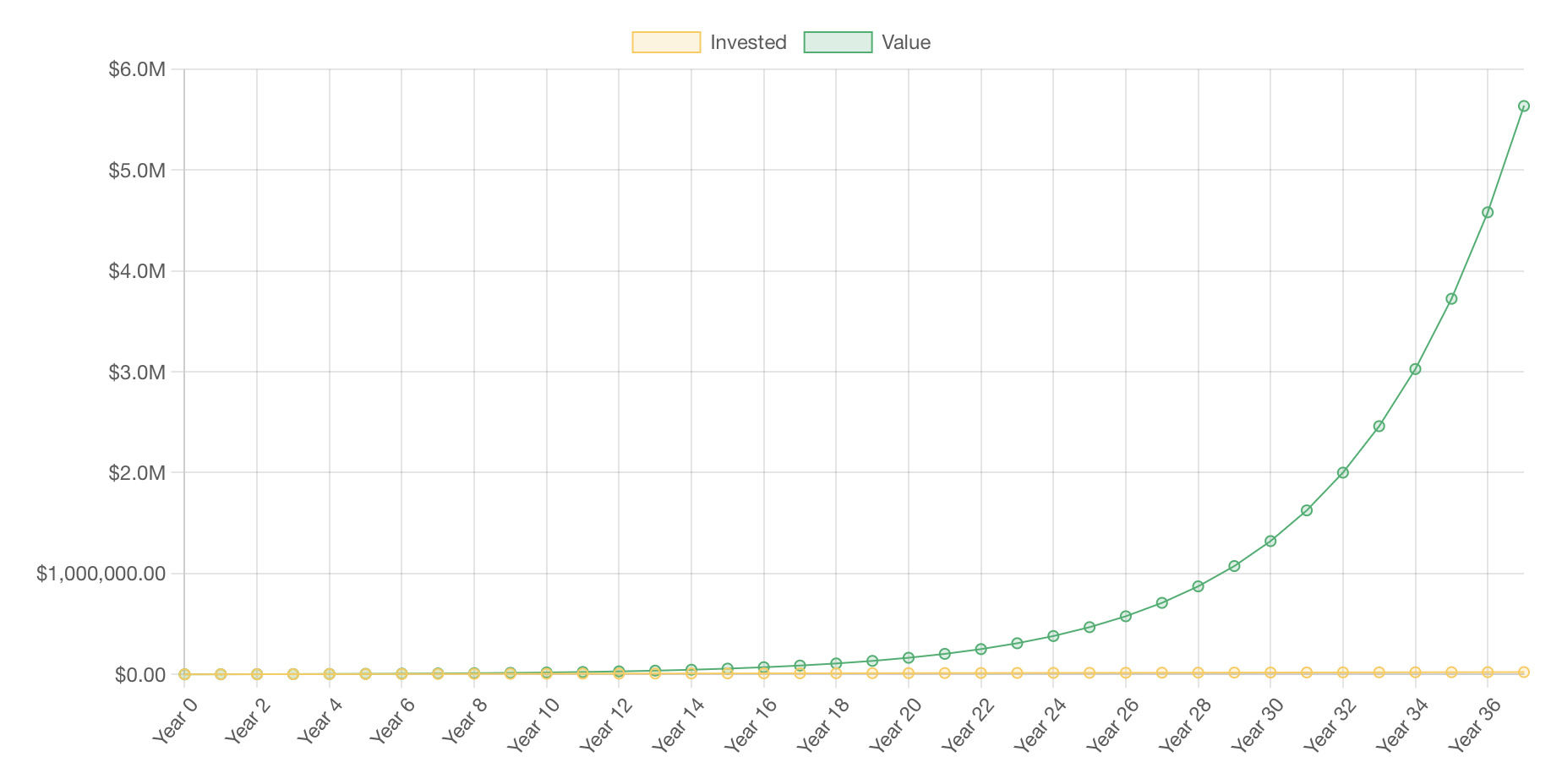Viewport: 1562px width, 784px height.
Task: Hide the Value series via legend label
Action: click(x=905, y=42)
